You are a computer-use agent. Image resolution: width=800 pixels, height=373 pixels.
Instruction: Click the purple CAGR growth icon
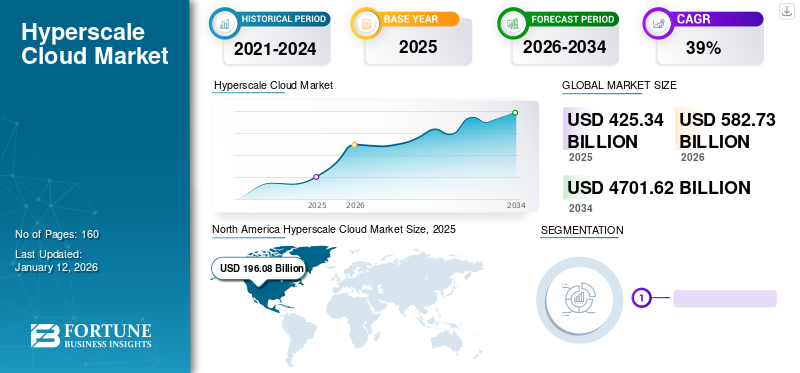coord(658,23)
